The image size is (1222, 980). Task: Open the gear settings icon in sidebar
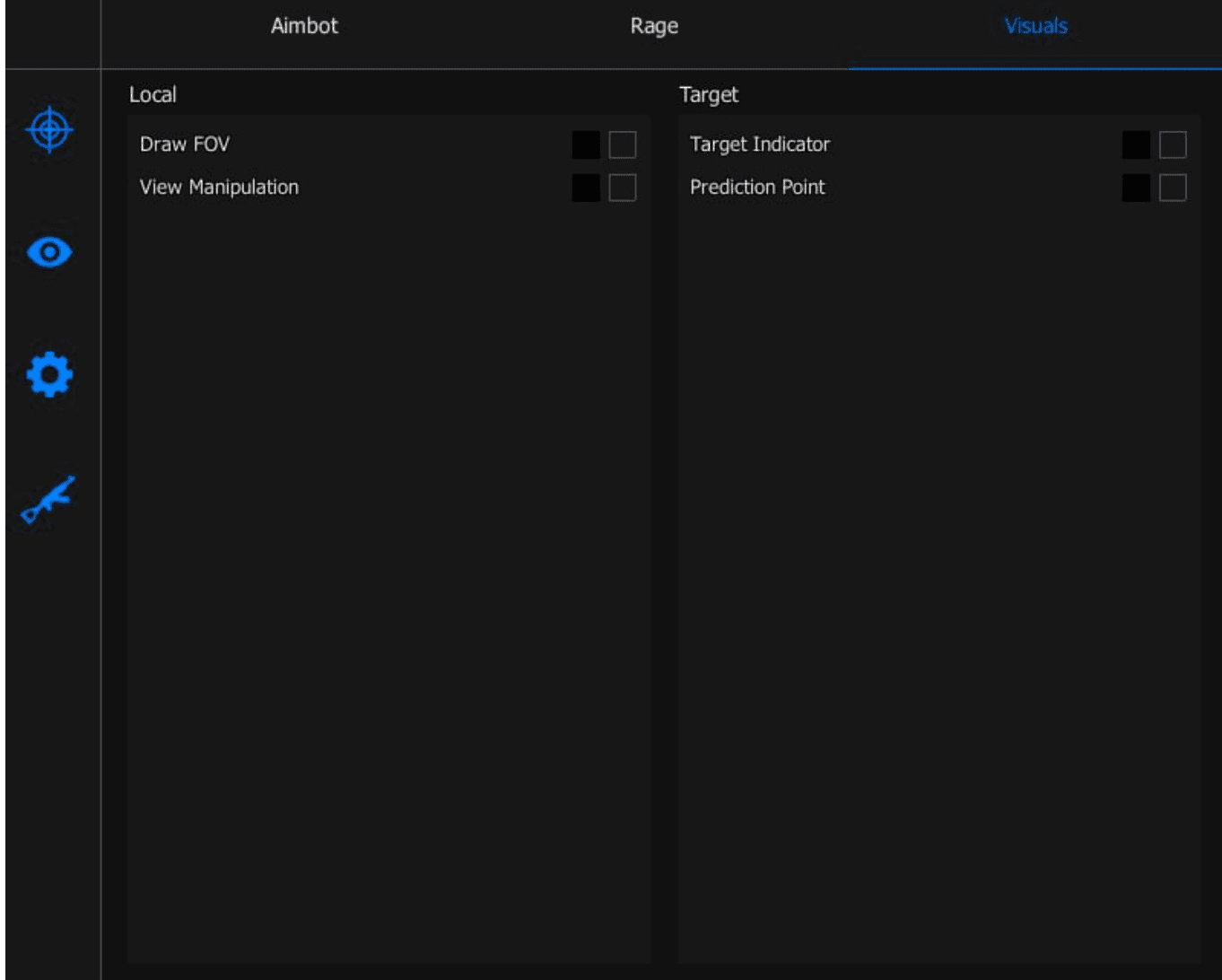49,374
